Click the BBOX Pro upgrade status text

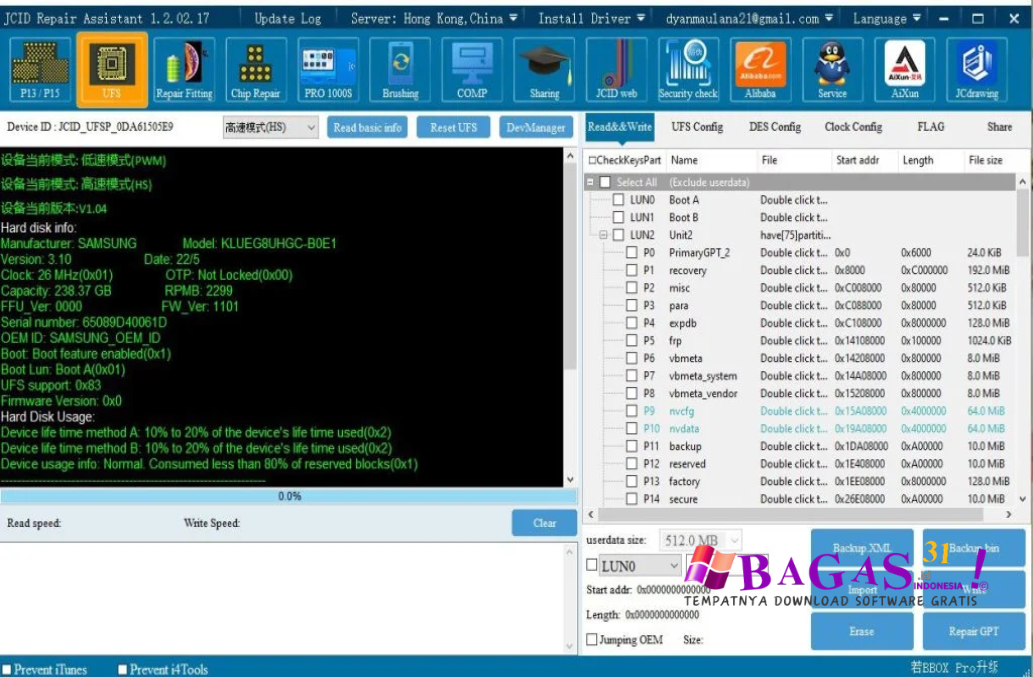coord(954,667)
